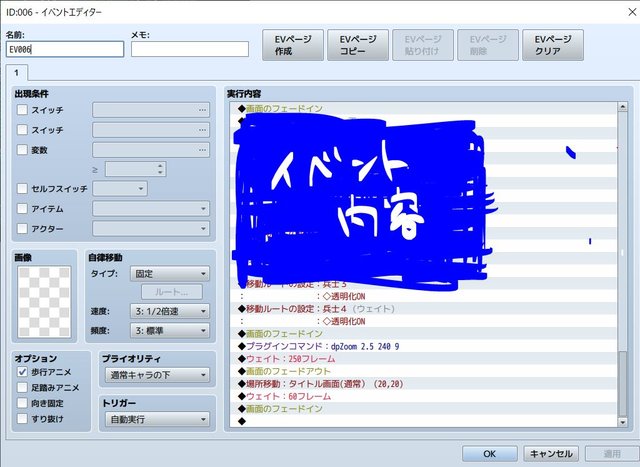
Task: Enable the 変数 condition checkbox
Action: click(x=22, y=150)
